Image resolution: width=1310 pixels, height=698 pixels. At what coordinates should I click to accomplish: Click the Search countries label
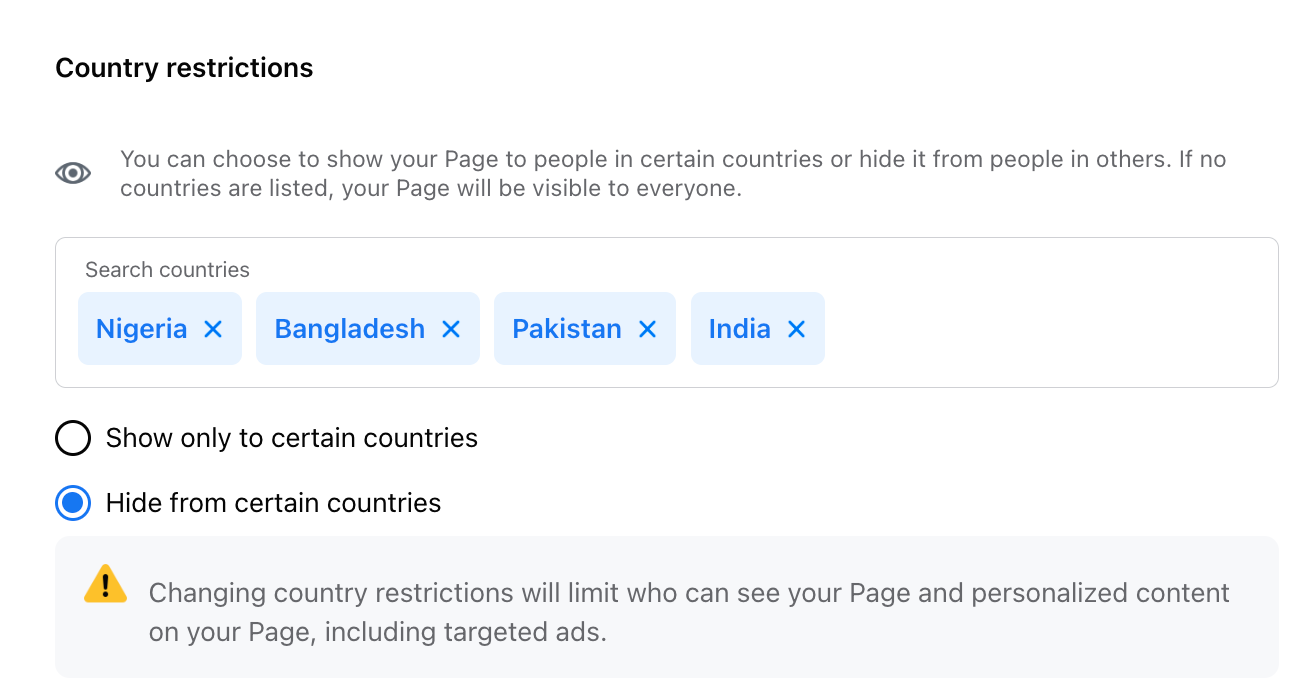(167, 270)
